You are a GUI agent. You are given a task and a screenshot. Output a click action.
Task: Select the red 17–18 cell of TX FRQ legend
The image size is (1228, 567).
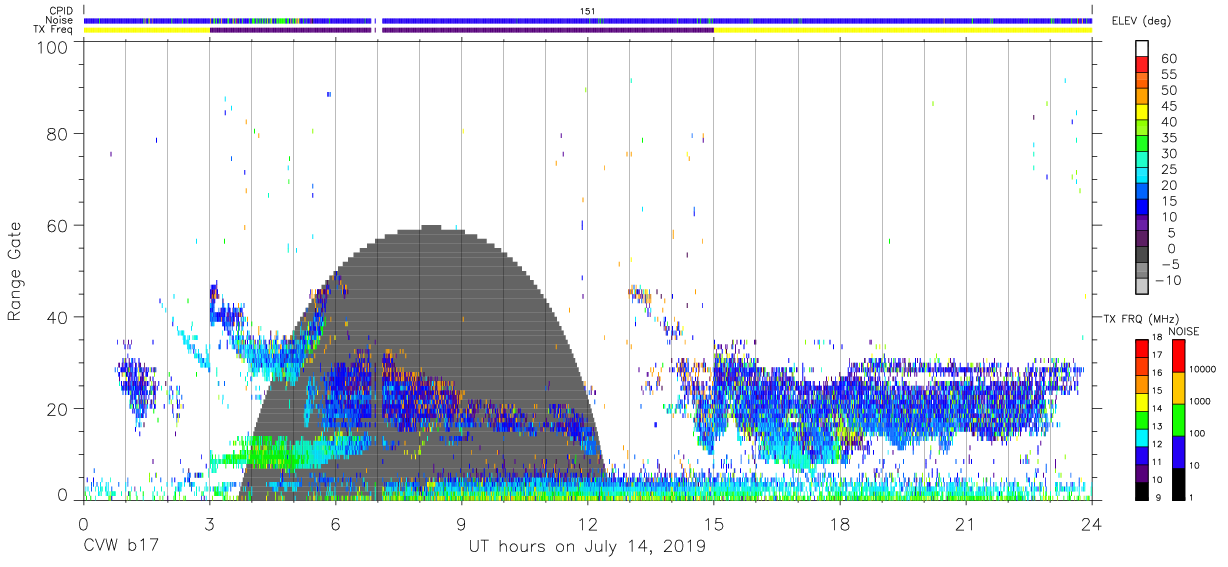1141,348
